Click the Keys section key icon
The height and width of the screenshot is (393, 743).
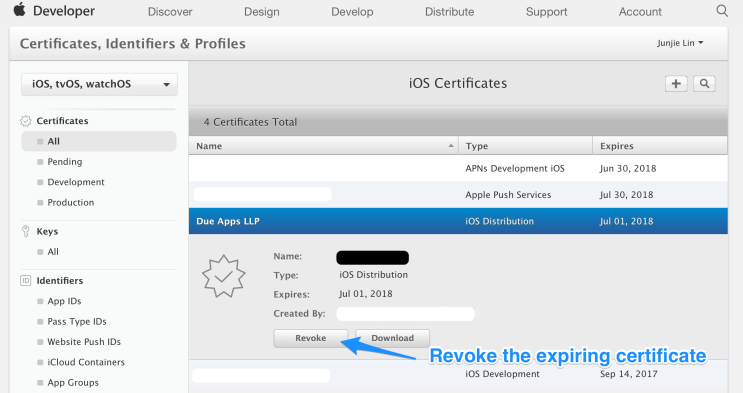(26, 231)
